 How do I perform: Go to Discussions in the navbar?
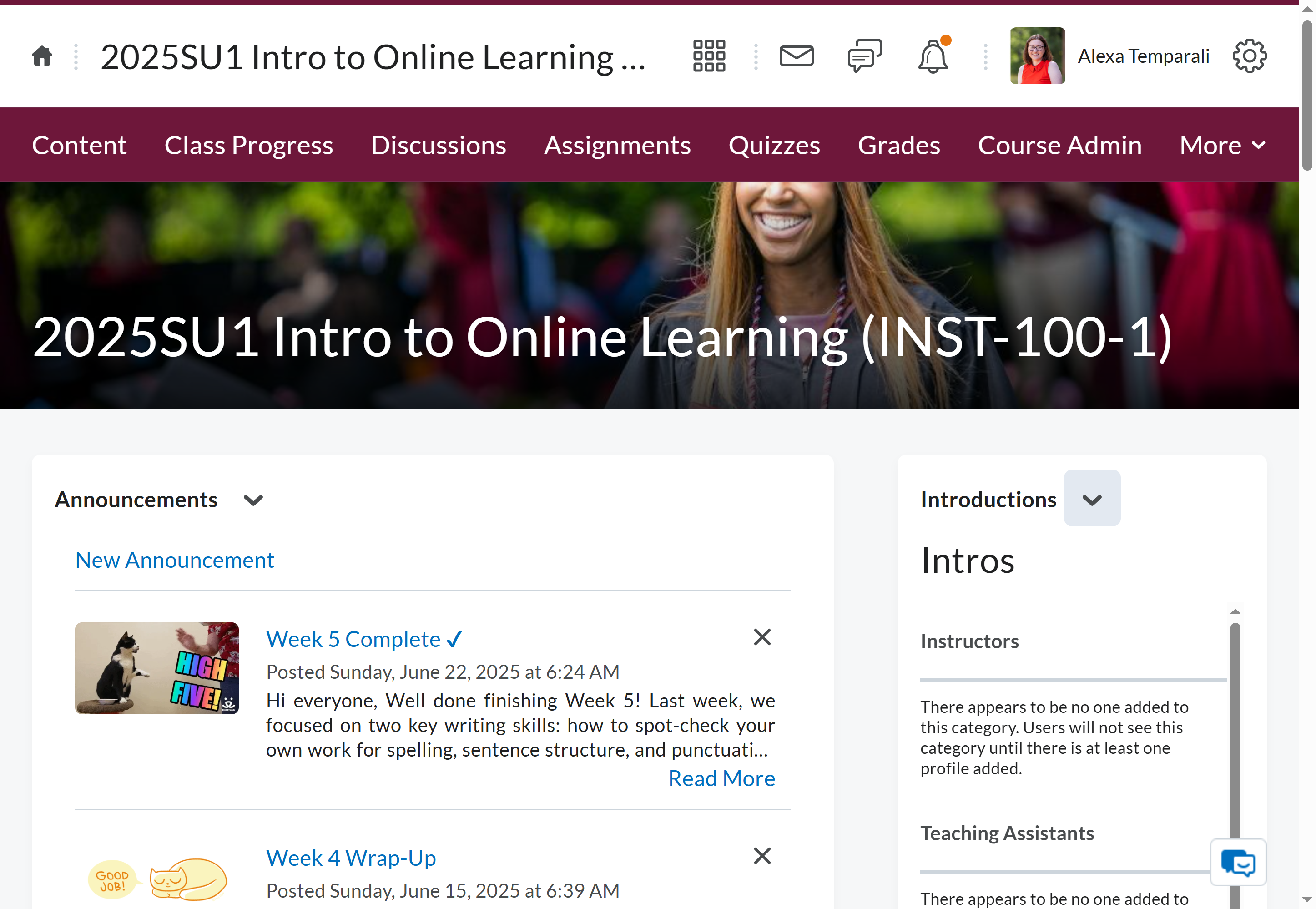[439, 145]
